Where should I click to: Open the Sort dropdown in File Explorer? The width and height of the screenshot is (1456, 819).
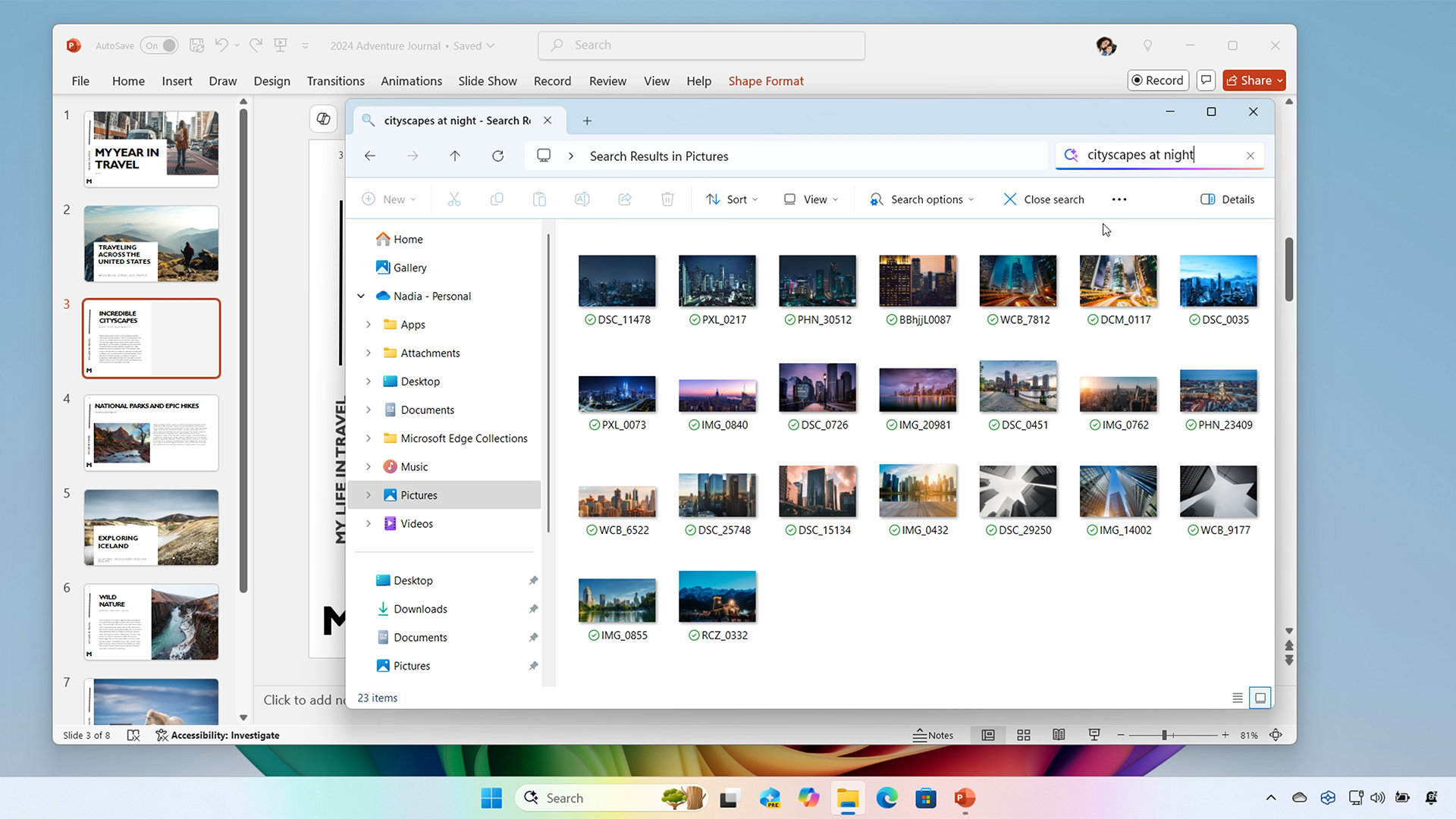731,199
